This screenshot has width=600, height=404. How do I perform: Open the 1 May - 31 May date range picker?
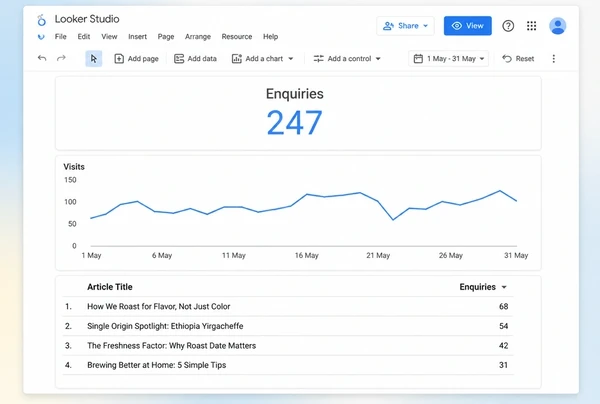(x=448, y=59)
